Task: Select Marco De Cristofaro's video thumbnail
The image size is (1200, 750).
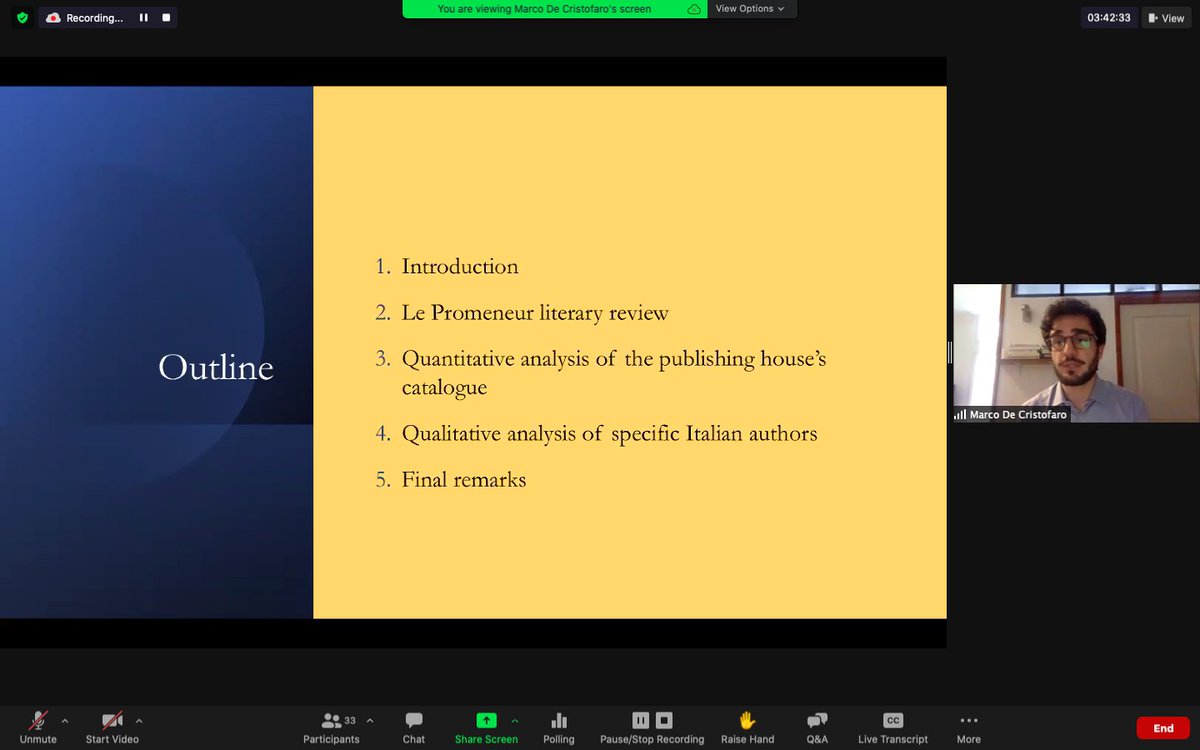Action: (1074, 353)
